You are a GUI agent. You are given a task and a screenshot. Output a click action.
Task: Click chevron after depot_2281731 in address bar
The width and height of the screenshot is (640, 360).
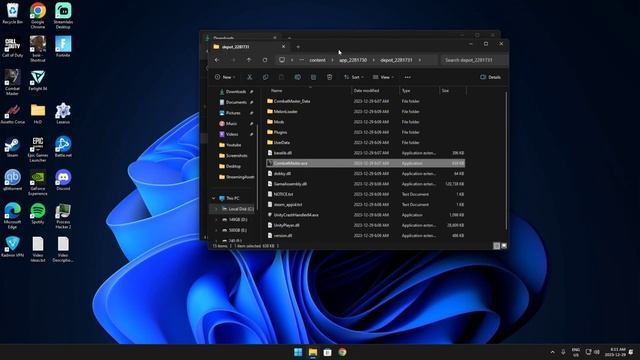[x=420, y=60]
